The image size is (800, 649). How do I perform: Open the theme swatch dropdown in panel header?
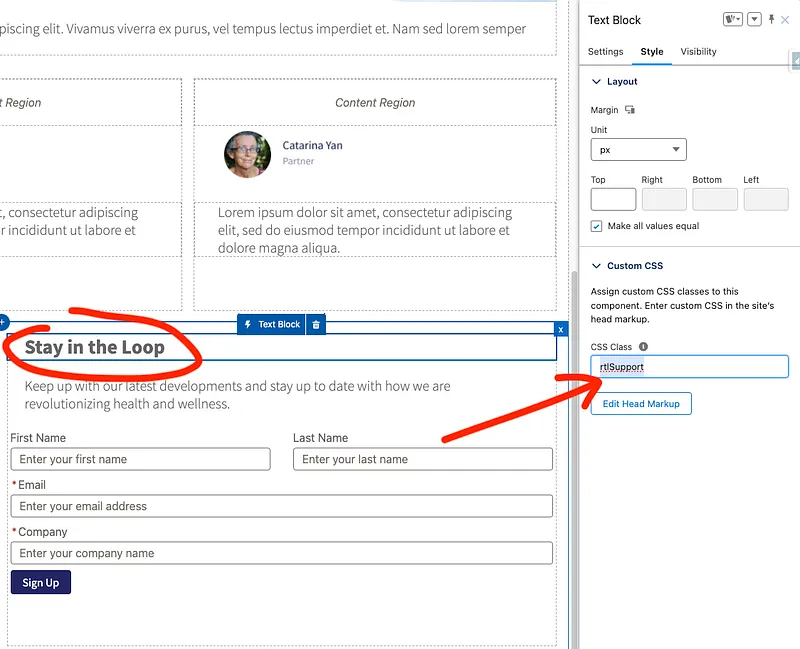[733, 19]
